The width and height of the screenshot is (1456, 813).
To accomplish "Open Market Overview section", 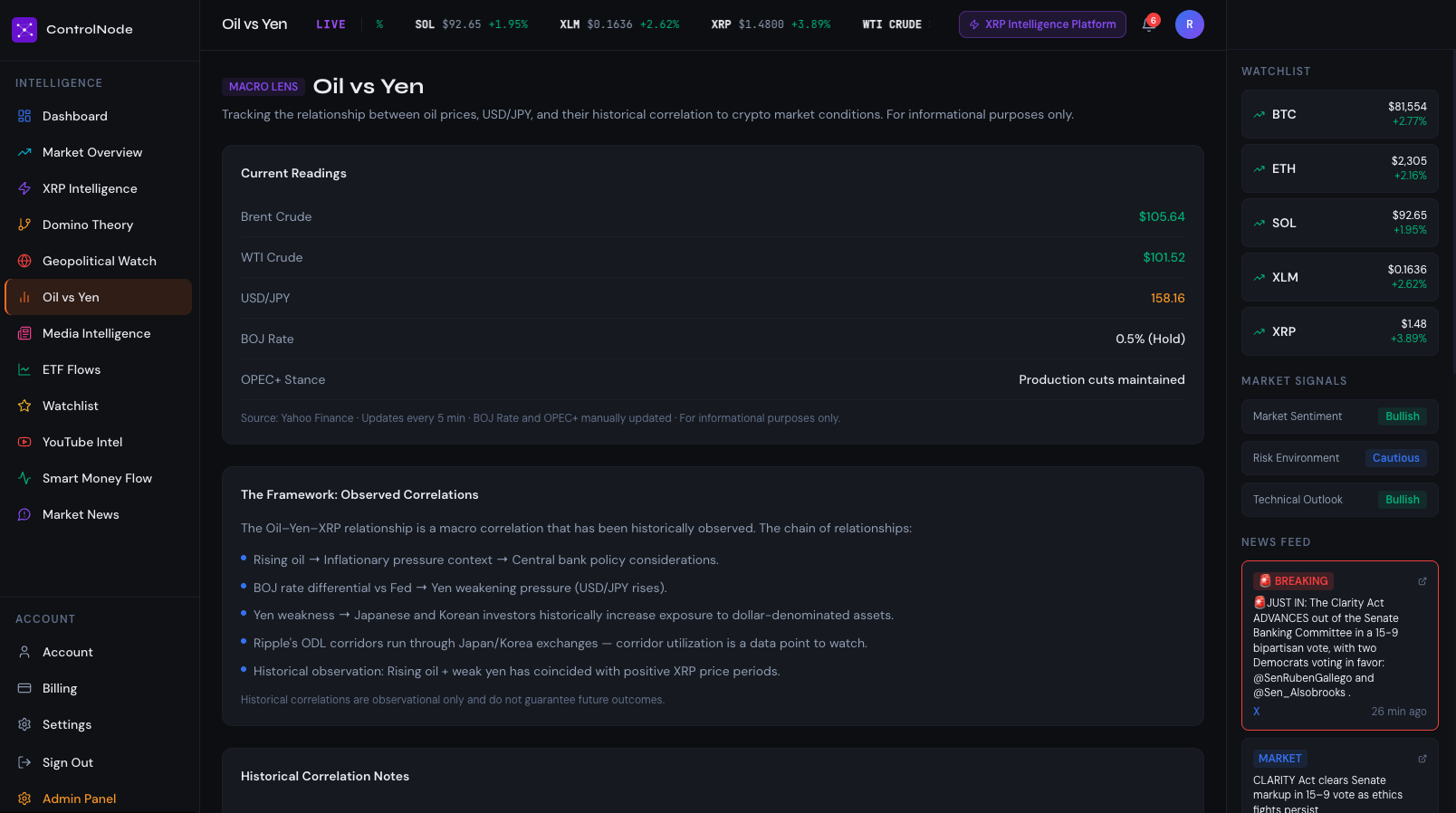I will coord(98,152).
